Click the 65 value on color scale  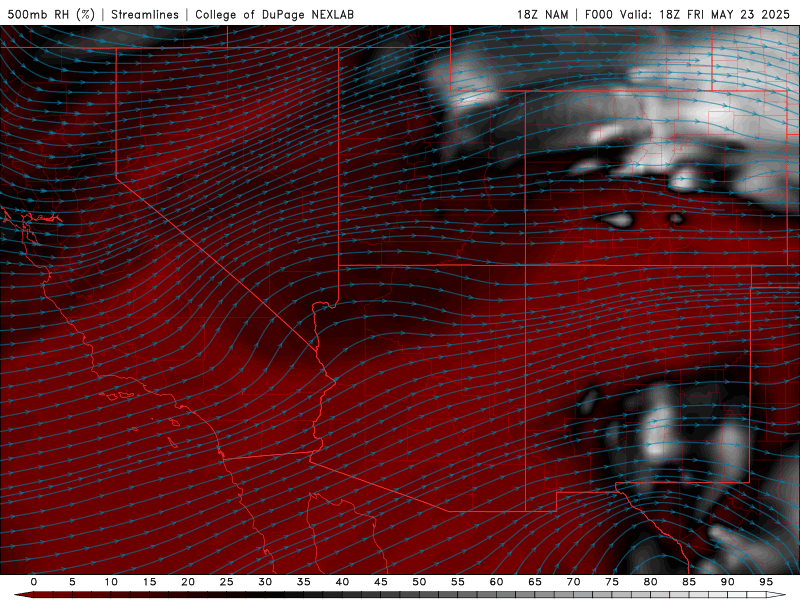(535, 582)
